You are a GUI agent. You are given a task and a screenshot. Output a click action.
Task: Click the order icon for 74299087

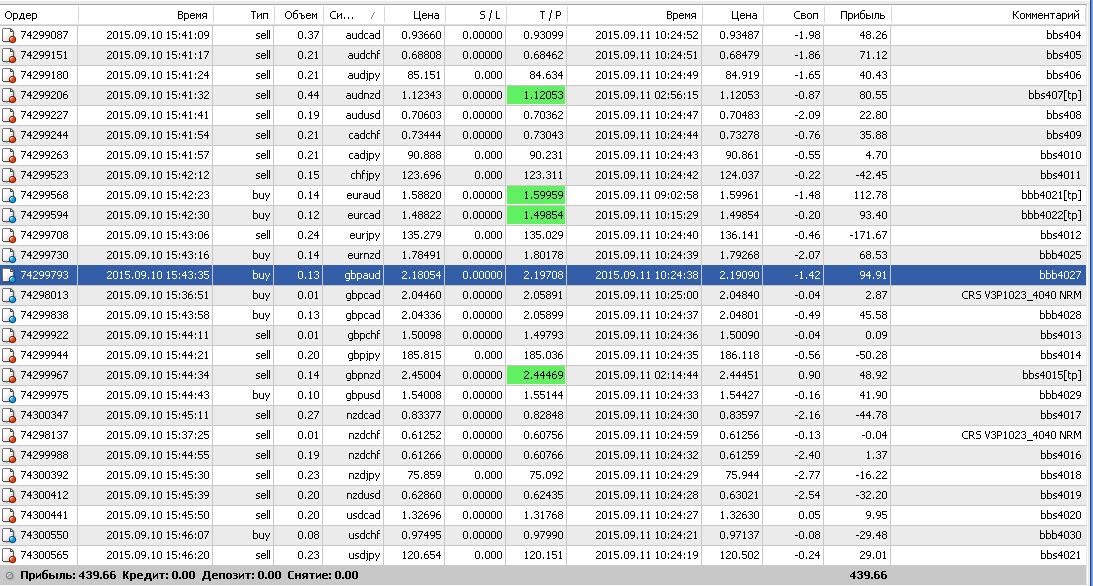pyautogui.click(x=9, y=36)
